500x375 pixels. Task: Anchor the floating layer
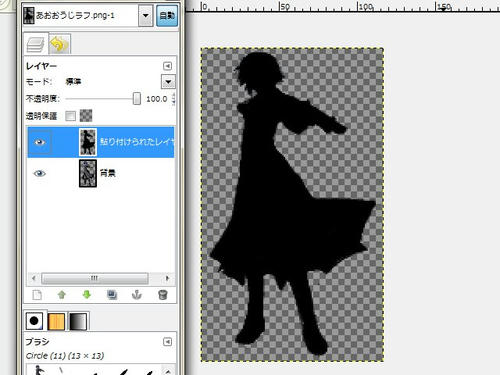coord(137,295)
